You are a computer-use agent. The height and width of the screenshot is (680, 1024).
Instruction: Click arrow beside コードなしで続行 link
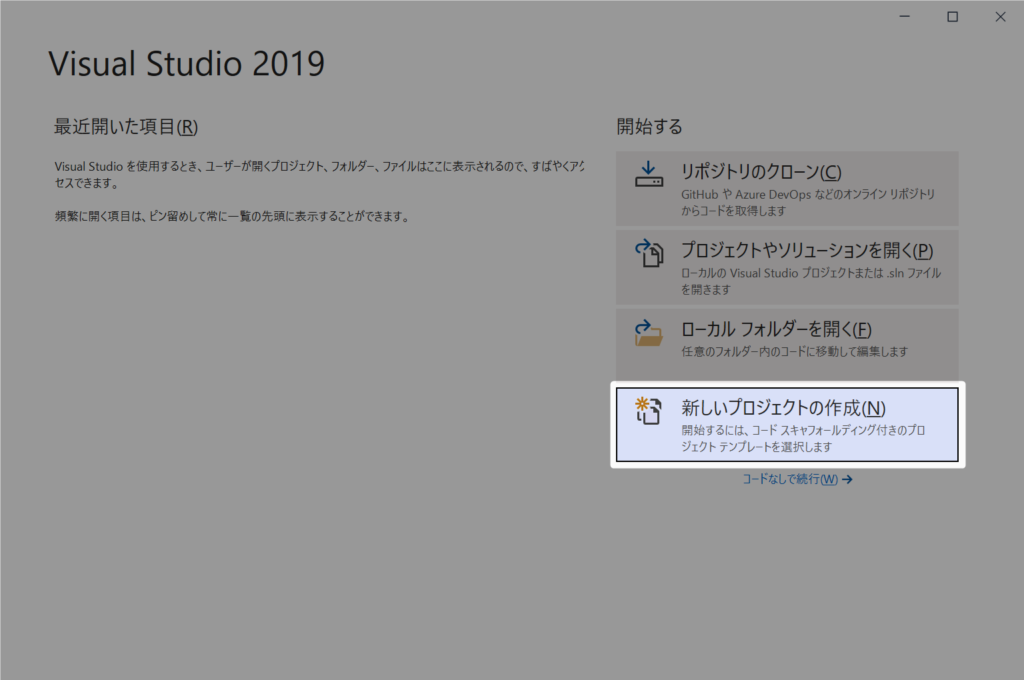847,479
